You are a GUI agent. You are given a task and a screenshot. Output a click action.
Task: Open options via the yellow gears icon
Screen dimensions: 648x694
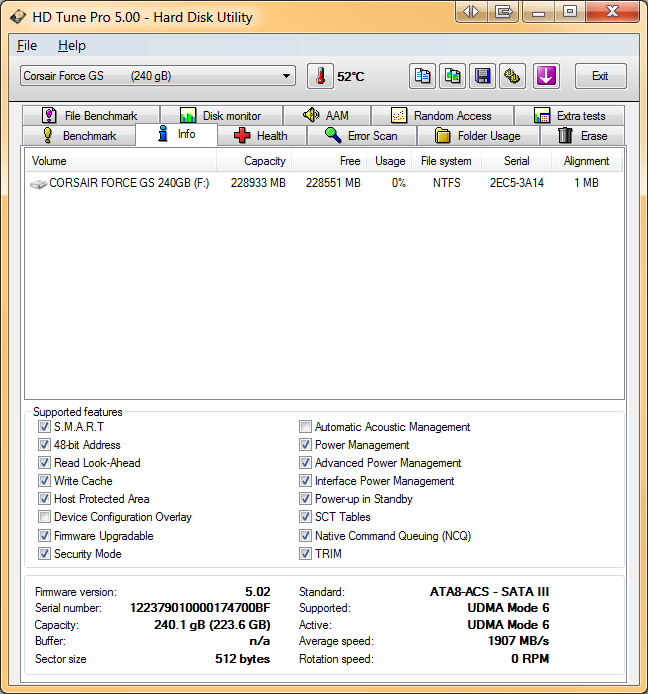coord(513,76)
